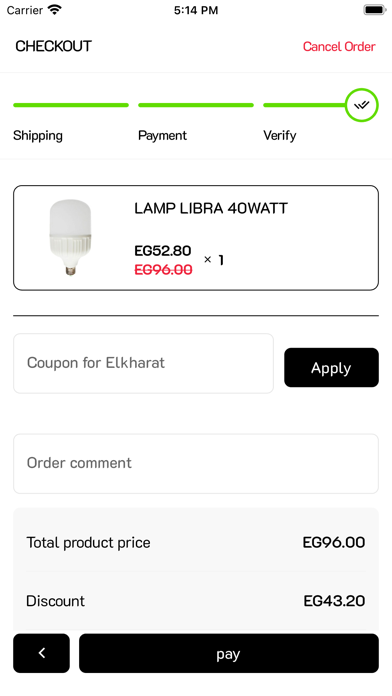
Task: Tap the Wi-Fi status icon
Action: click(55, 10)
